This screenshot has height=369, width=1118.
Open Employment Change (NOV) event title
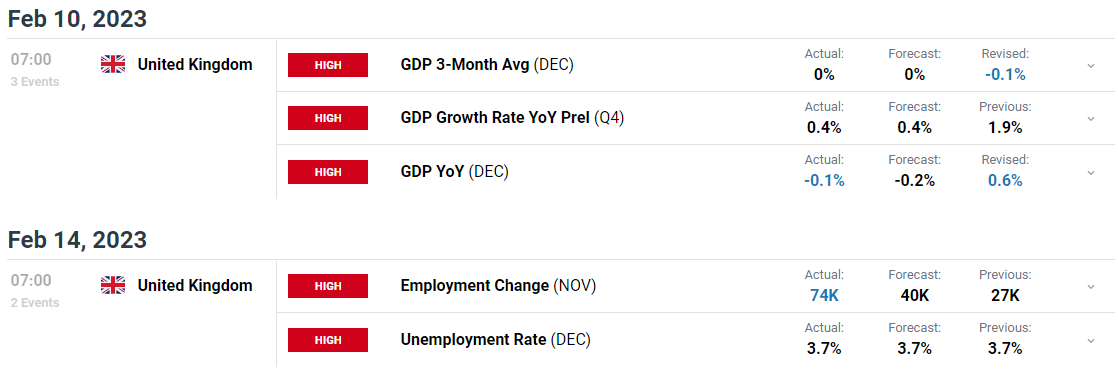(x=498, y=286)
